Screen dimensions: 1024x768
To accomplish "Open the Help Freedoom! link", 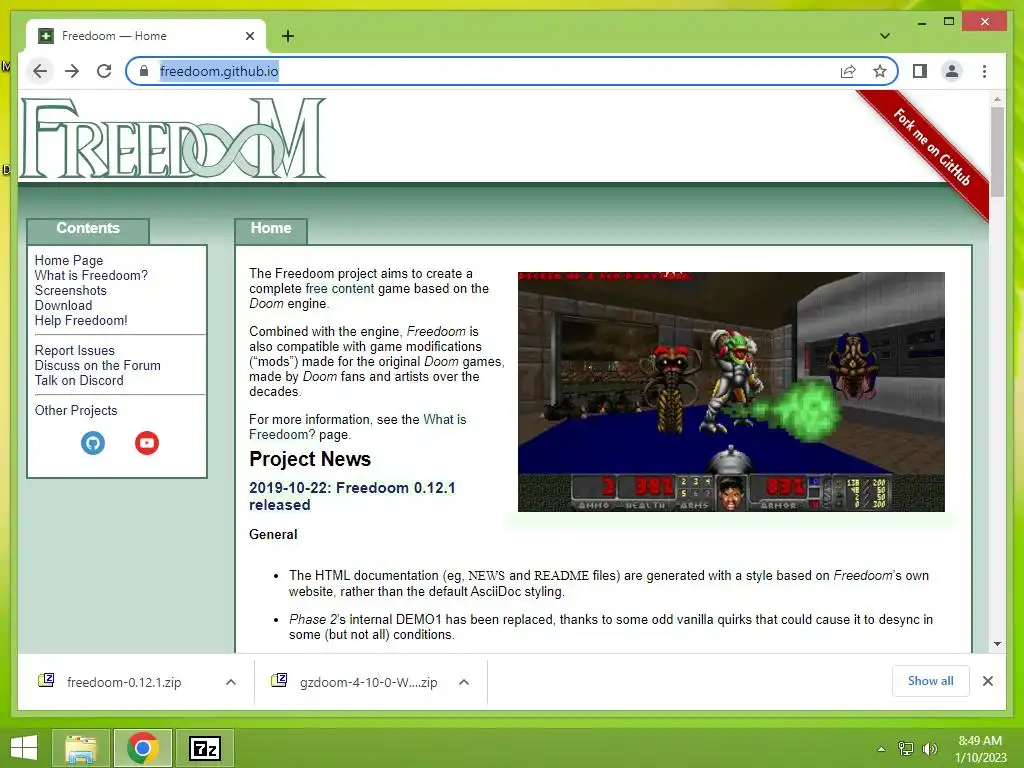I will pyautogui.click(x=81, y=321).
